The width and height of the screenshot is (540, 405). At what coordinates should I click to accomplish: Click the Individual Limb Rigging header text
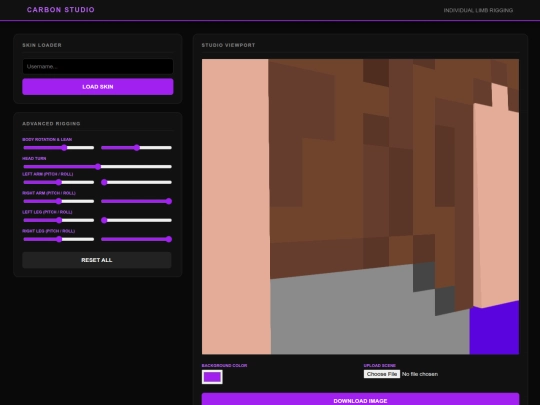pyautogui.click(x=478, y=10)
